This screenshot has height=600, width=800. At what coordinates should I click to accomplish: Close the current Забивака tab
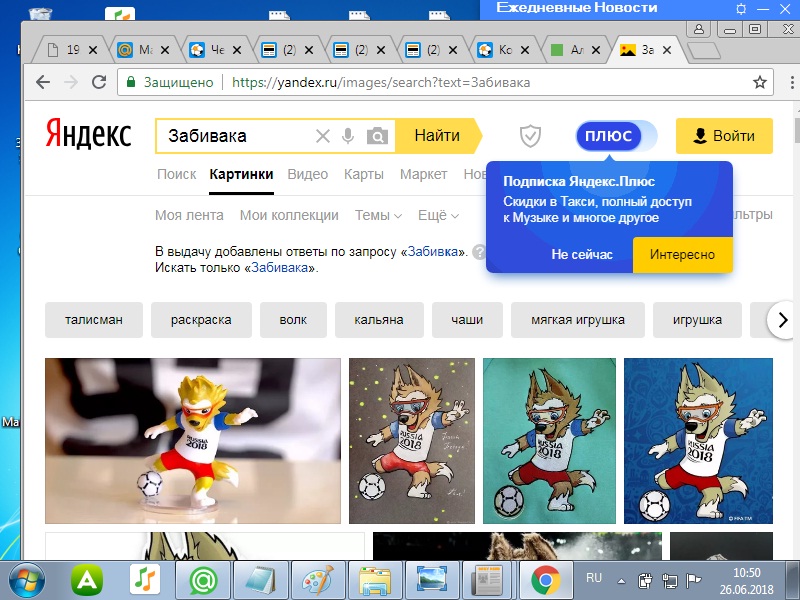(666, 50)
